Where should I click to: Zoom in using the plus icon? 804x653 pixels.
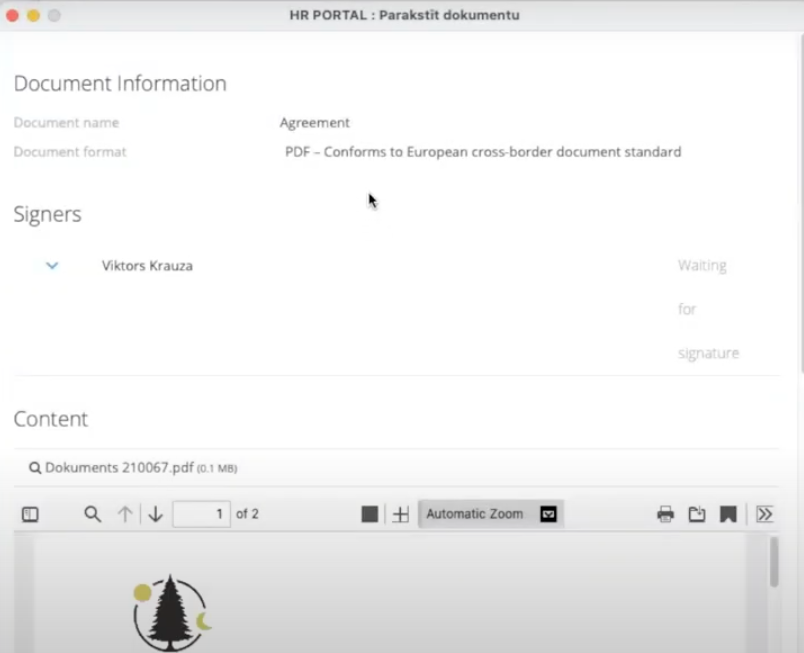click(x=401, y=514)
